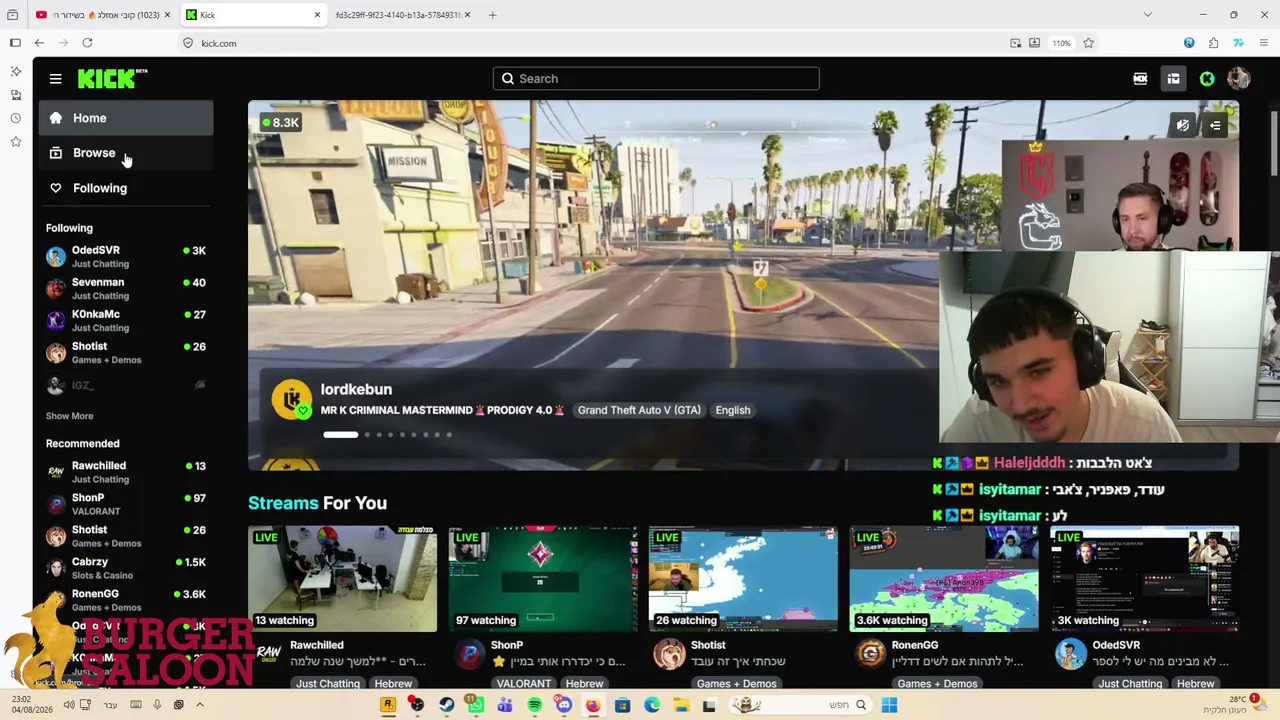Open the OdedSVR stream thumbnail
The height and width of the screenshot is (720, 1280).
tap(1145, 579)
